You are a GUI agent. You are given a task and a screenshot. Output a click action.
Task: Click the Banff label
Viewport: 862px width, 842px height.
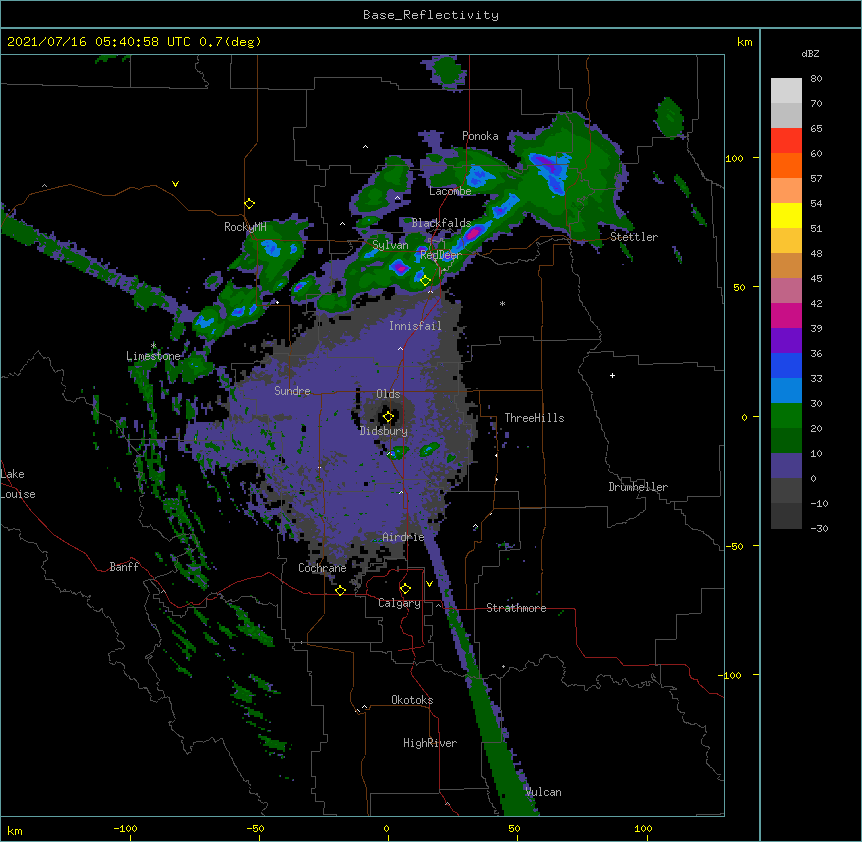124,567
